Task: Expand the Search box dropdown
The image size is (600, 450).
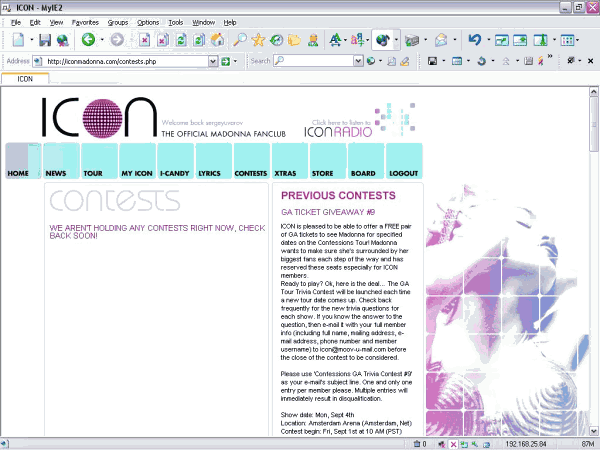Action: point(358,61)
